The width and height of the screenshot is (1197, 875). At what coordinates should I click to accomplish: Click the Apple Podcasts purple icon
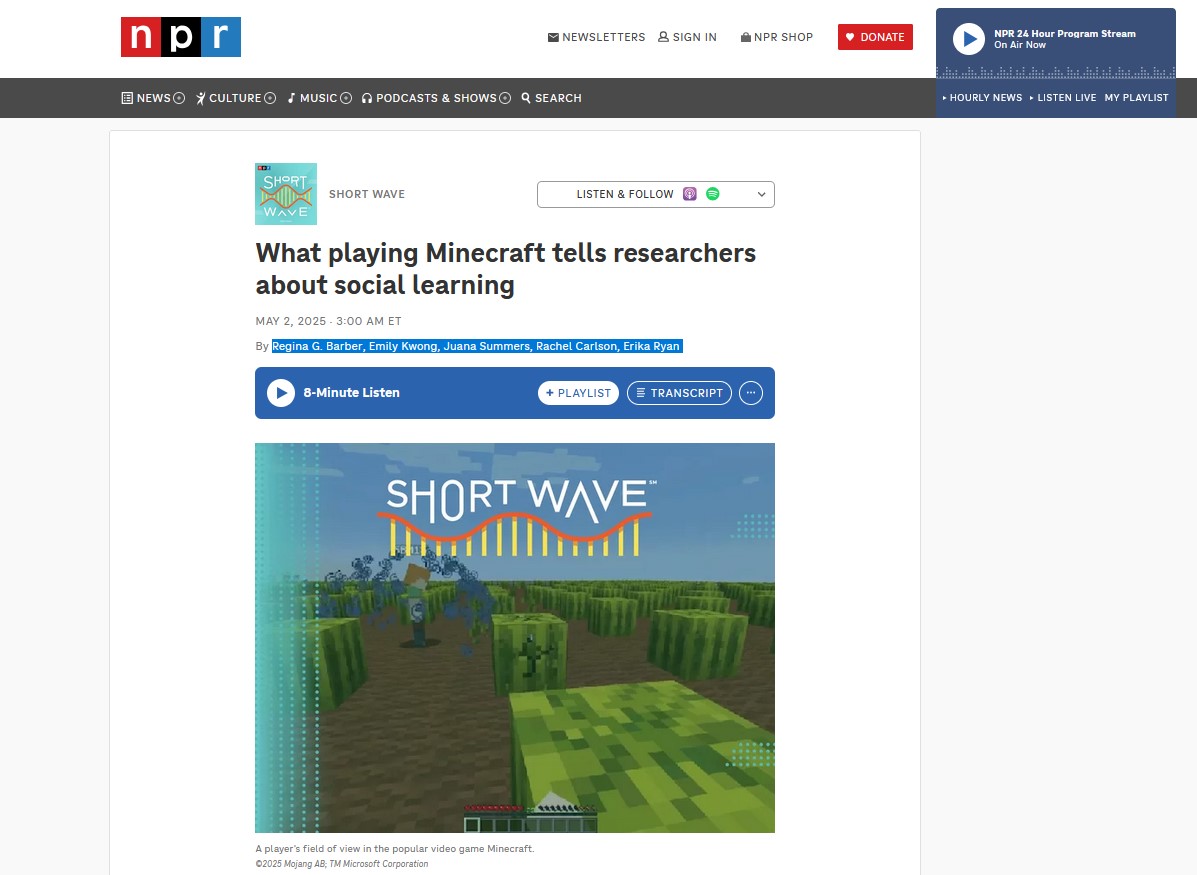(x=689, y=194)
